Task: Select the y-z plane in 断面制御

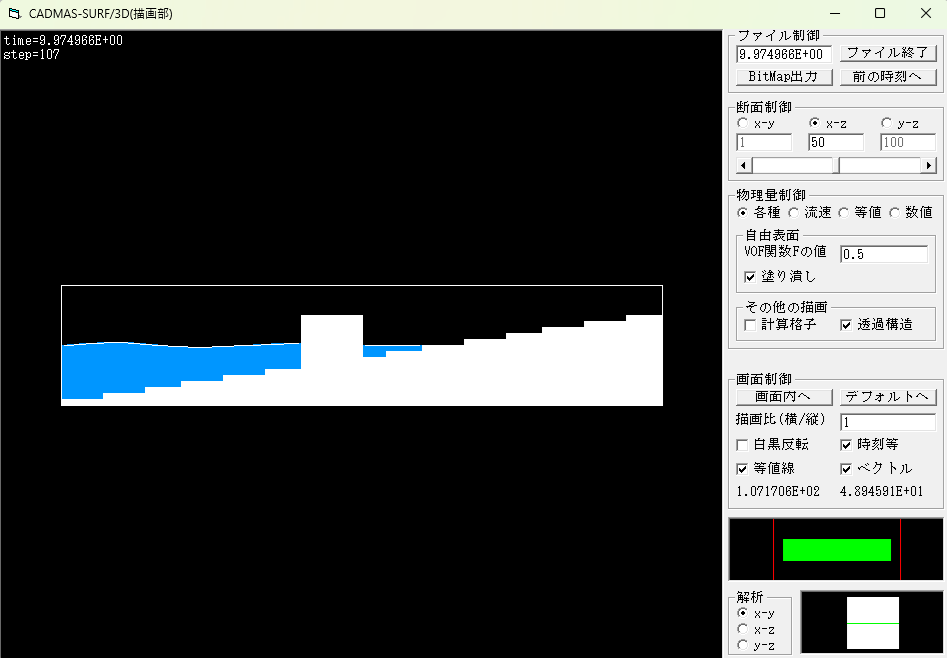Action: 887,124
